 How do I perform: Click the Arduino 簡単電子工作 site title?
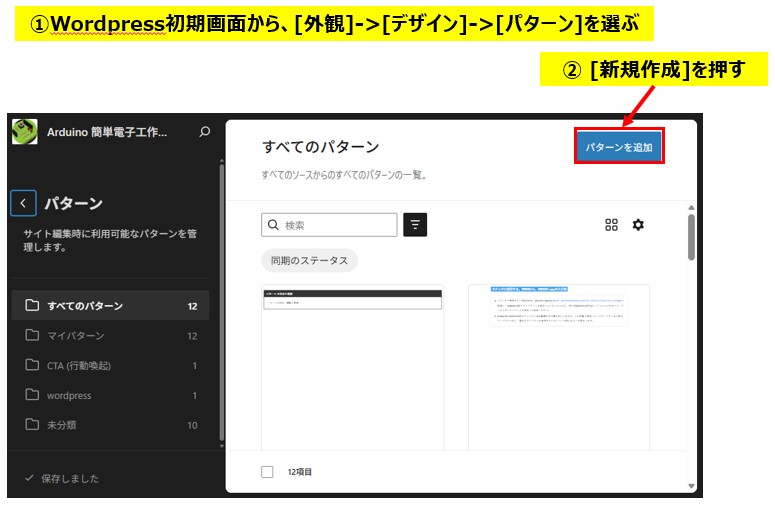(108, 132)
